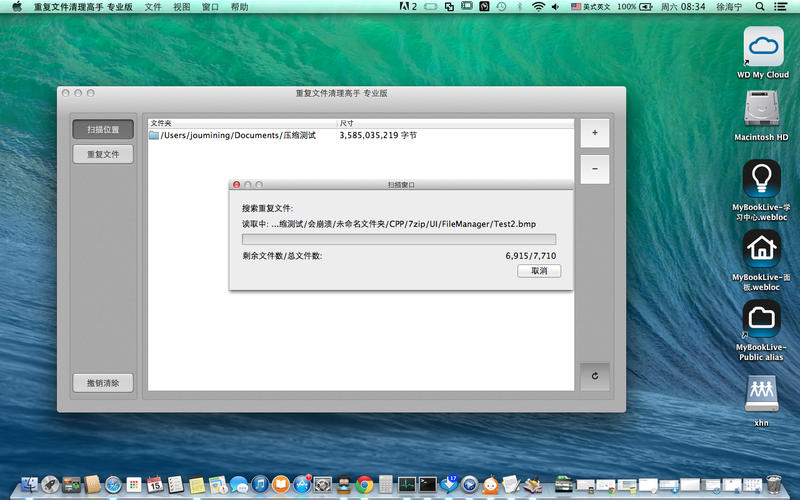Screen dimensions: 800x500
Task: Click the minus button to remove folder
Action: [595, 169]
